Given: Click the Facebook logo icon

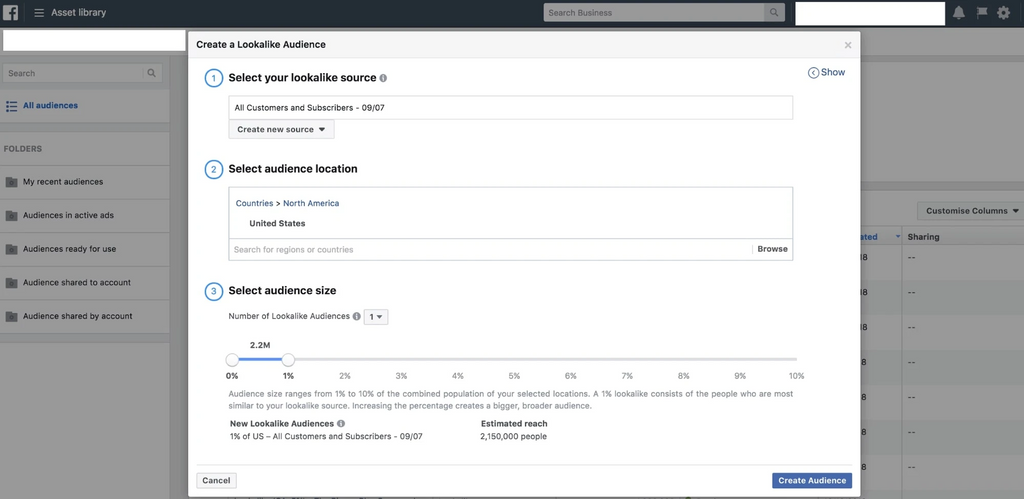Looking at the screenshot, I should [x=11, y=13].
